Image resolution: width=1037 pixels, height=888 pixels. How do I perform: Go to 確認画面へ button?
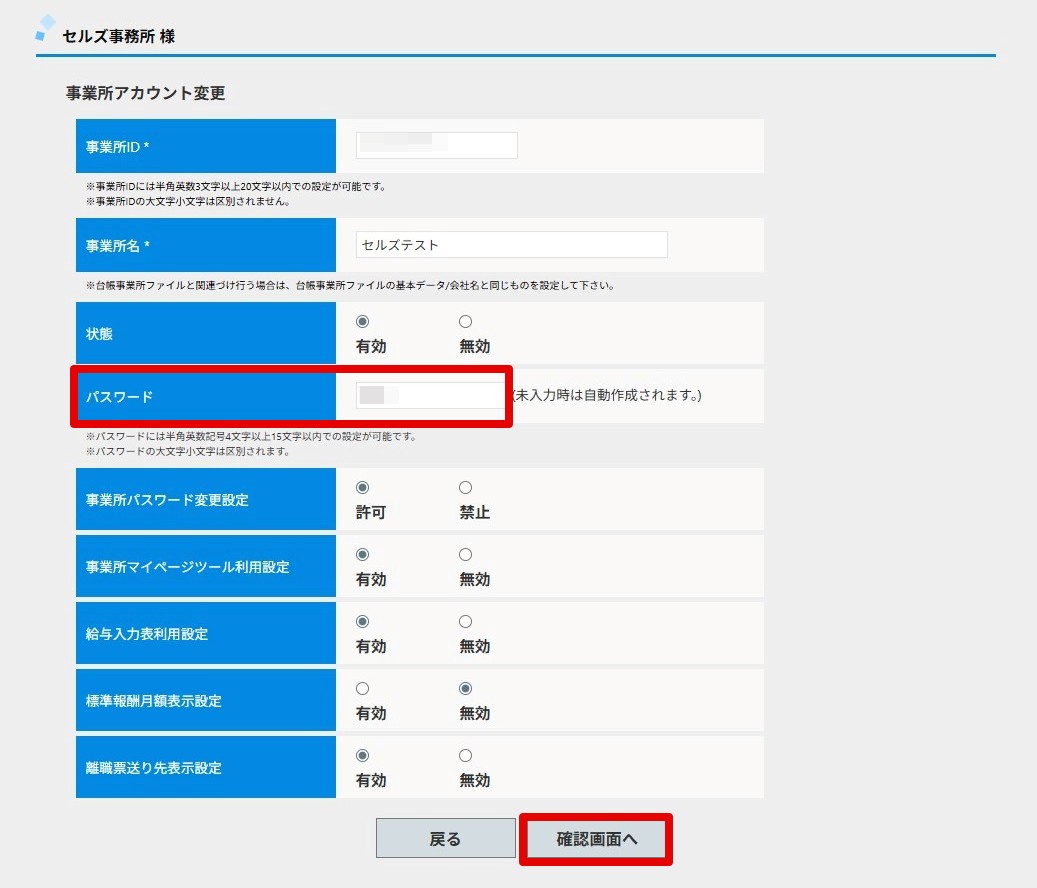tap(596, 838)
